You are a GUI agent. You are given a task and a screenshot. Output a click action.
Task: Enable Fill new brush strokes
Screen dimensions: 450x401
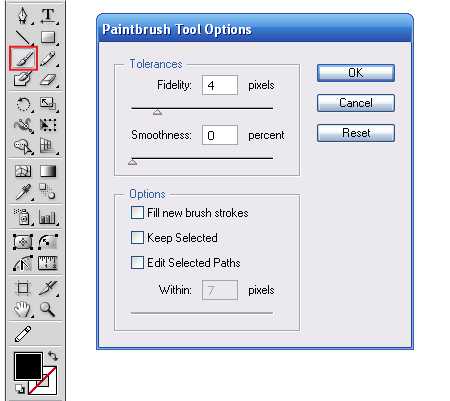click(137, 213)
